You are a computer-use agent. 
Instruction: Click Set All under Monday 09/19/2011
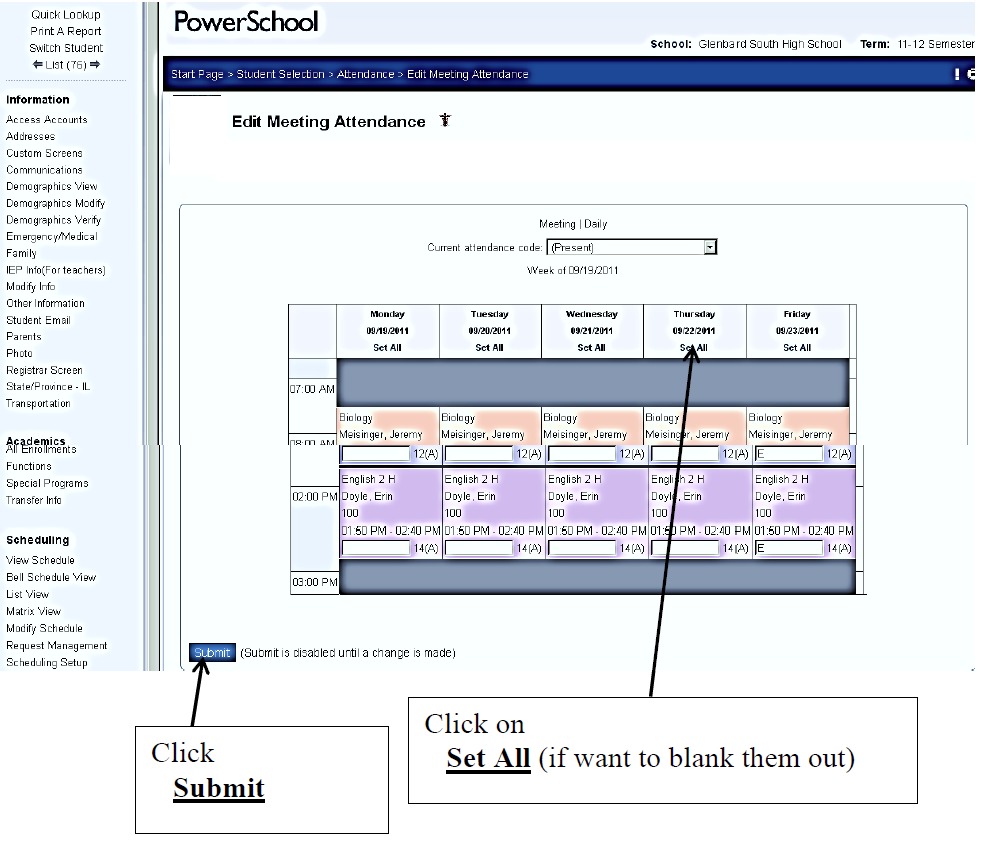tap(387, 348)
